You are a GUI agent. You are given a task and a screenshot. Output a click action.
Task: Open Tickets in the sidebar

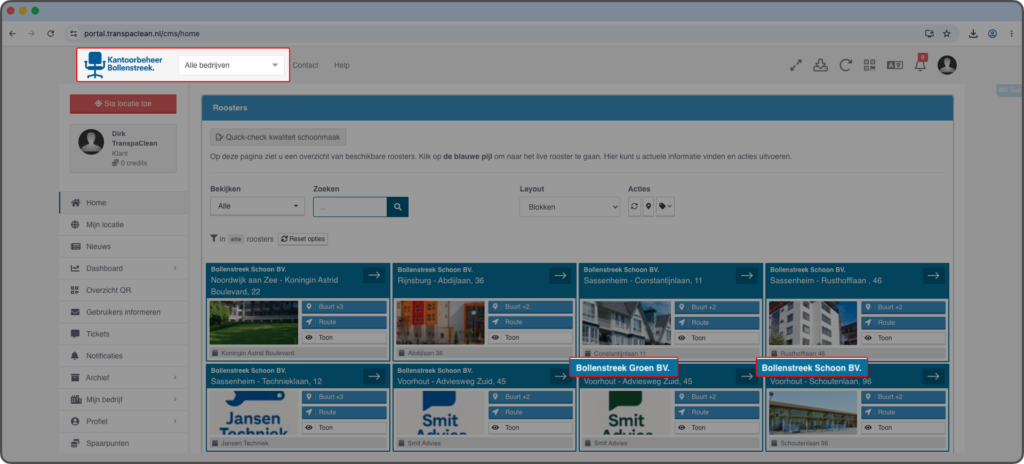pyautogui.click(x=123, y=334)
